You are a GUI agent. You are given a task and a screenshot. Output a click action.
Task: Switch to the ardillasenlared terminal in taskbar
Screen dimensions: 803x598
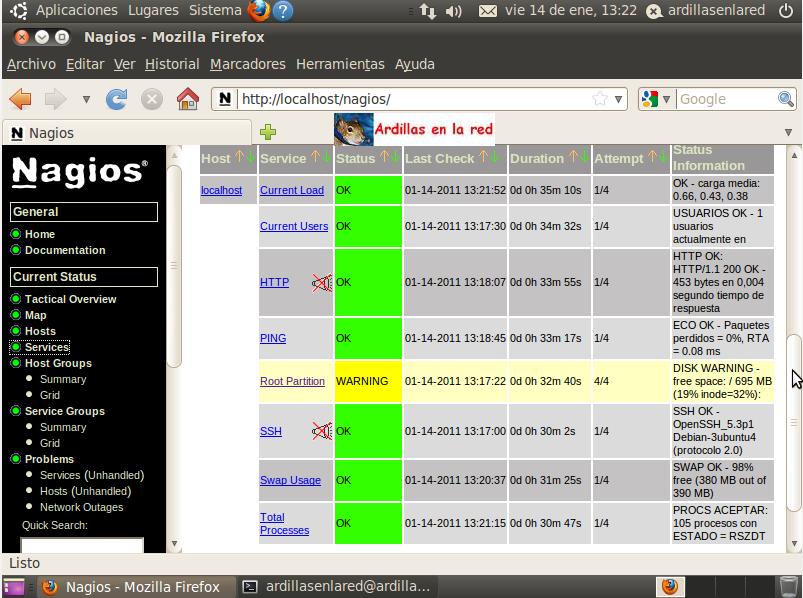337,586
